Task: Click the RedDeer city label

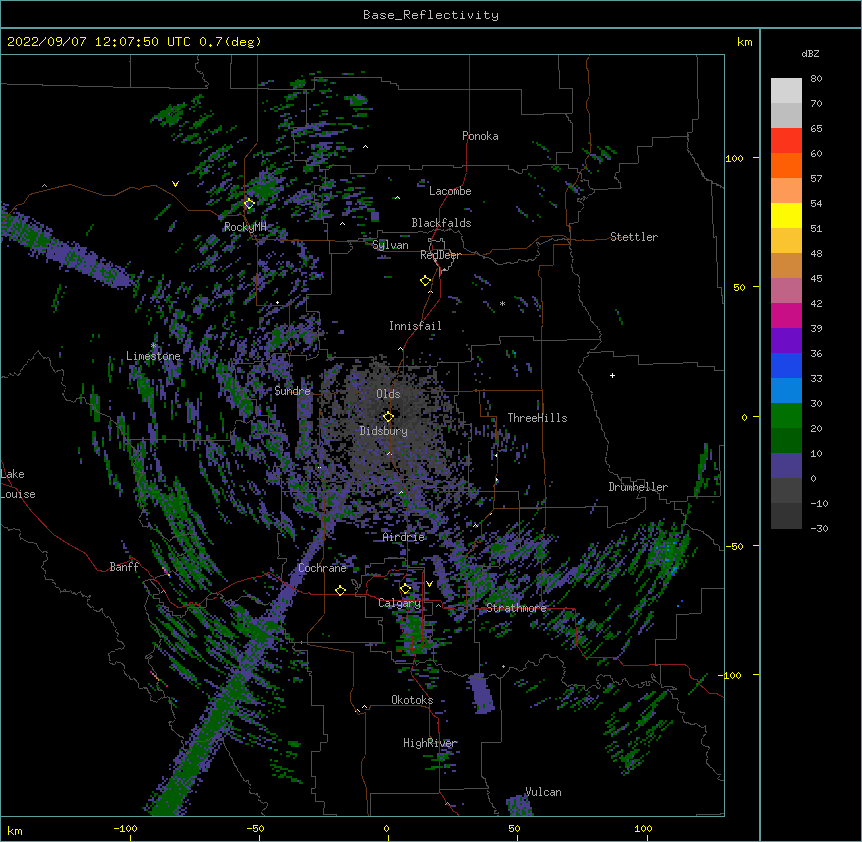Action: (x=440, y=255)
